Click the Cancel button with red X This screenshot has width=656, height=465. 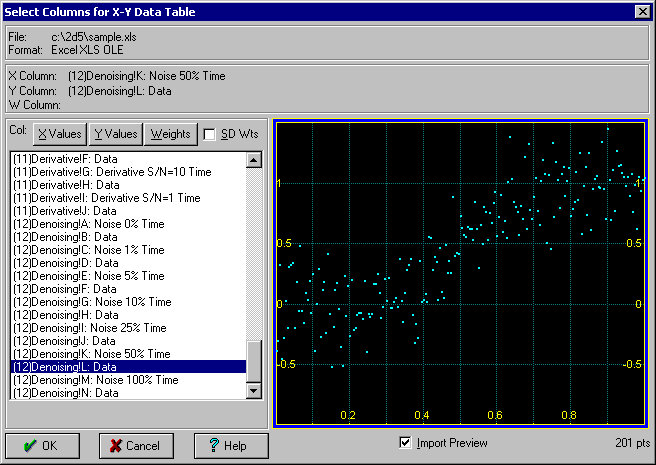[x=136, y=446]
